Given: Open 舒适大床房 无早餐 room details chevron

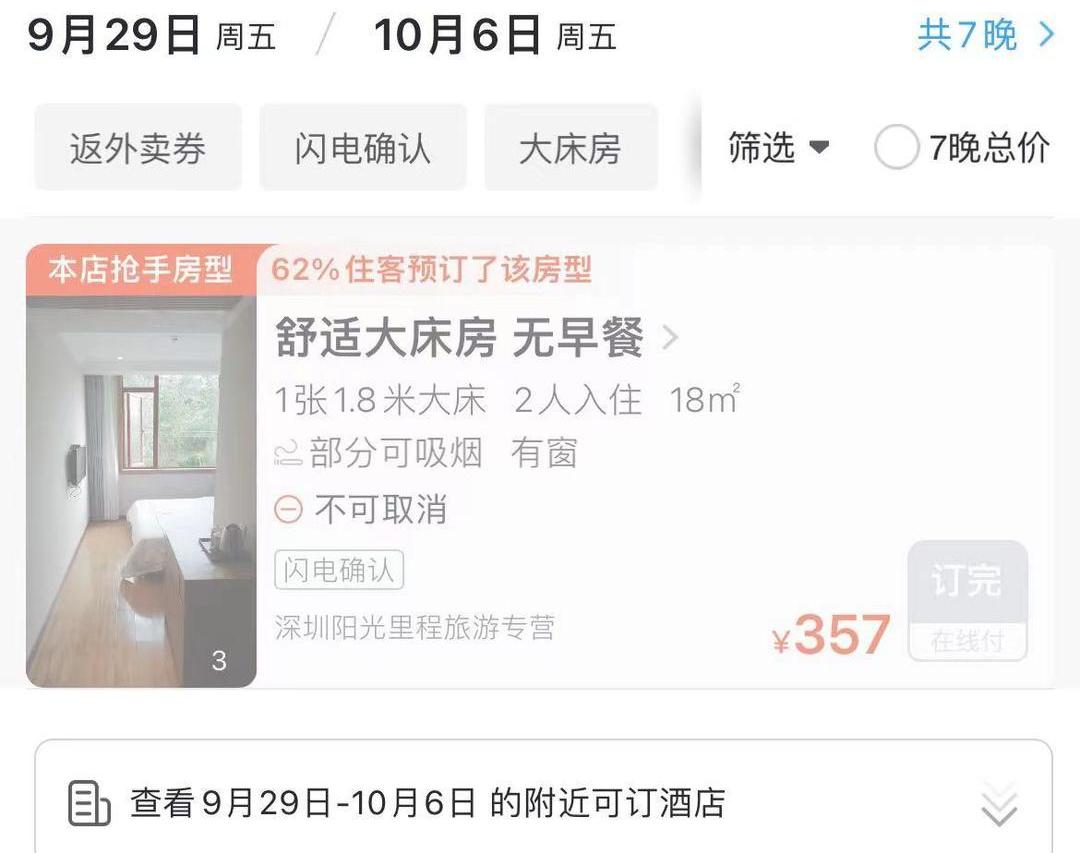Looking at the screenshot, I should 670,338.
